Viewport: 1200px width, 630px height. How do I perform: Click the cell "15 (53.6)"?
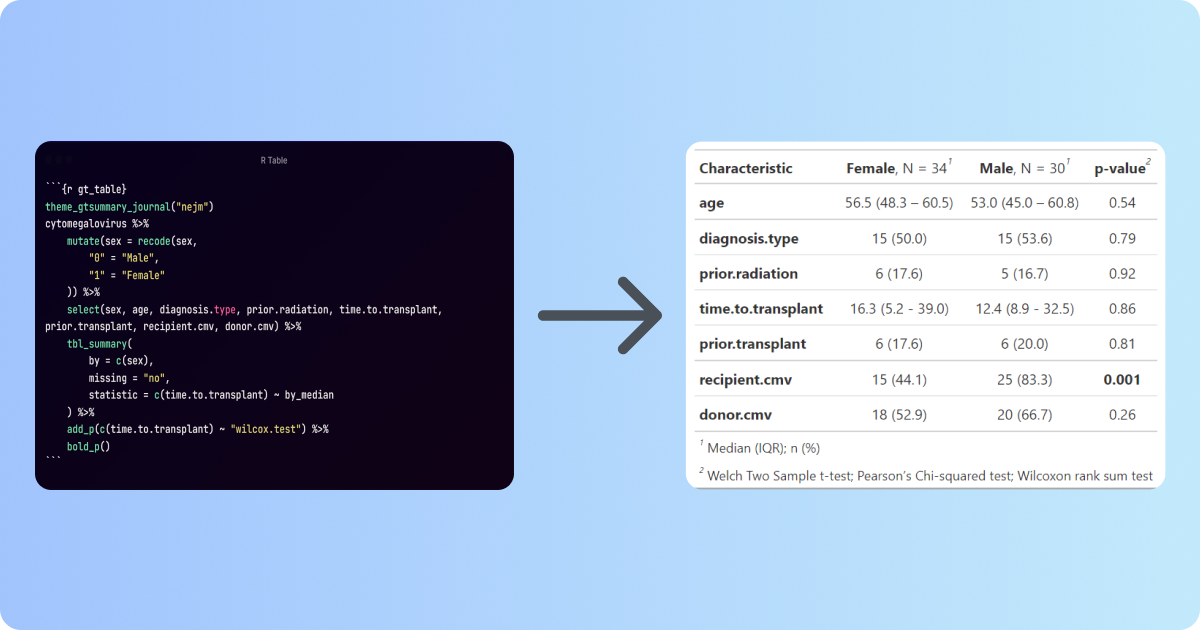[1025, 239]
